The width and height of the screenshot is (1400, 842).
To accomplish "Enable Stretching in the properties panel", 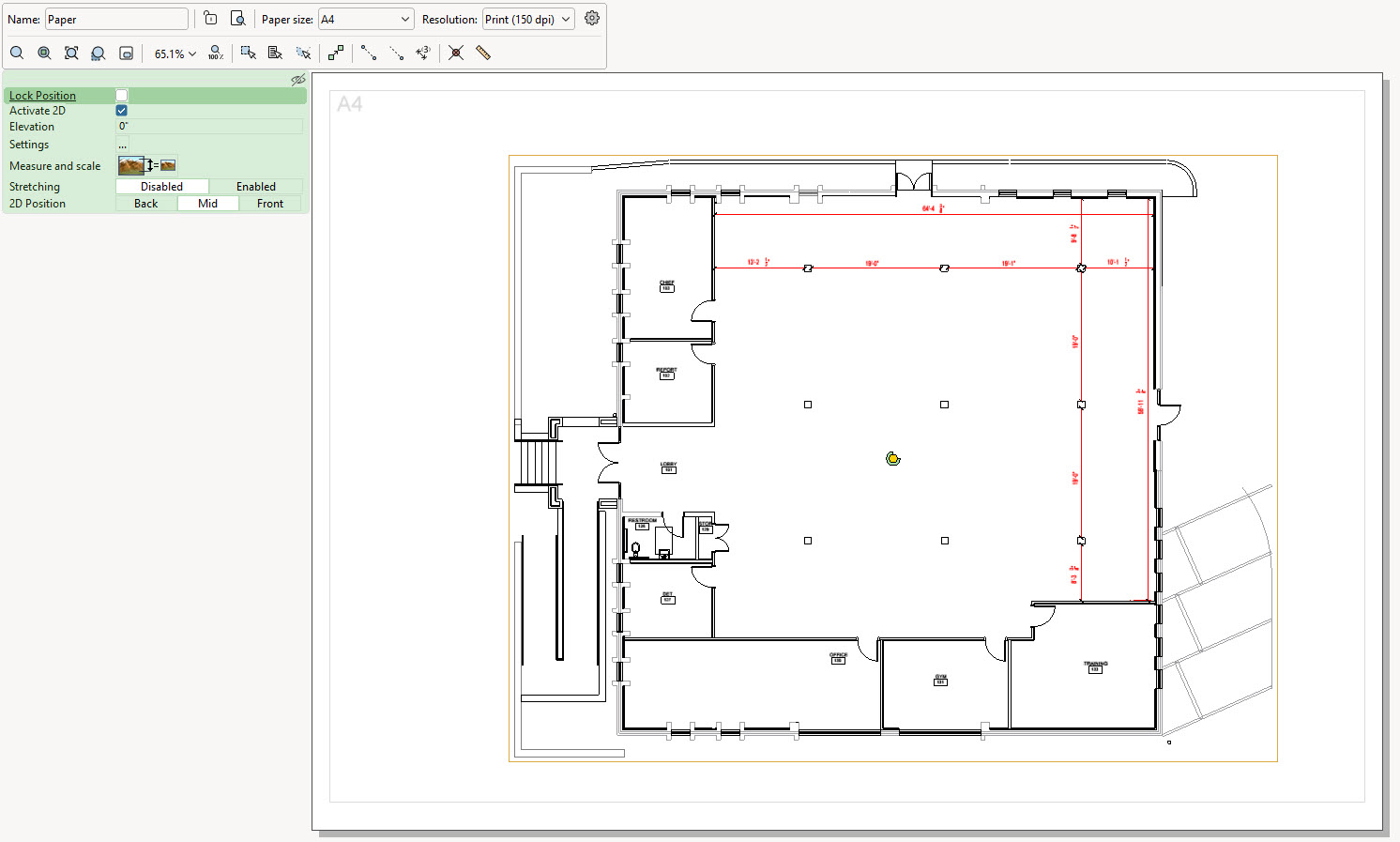I will 256,186.
